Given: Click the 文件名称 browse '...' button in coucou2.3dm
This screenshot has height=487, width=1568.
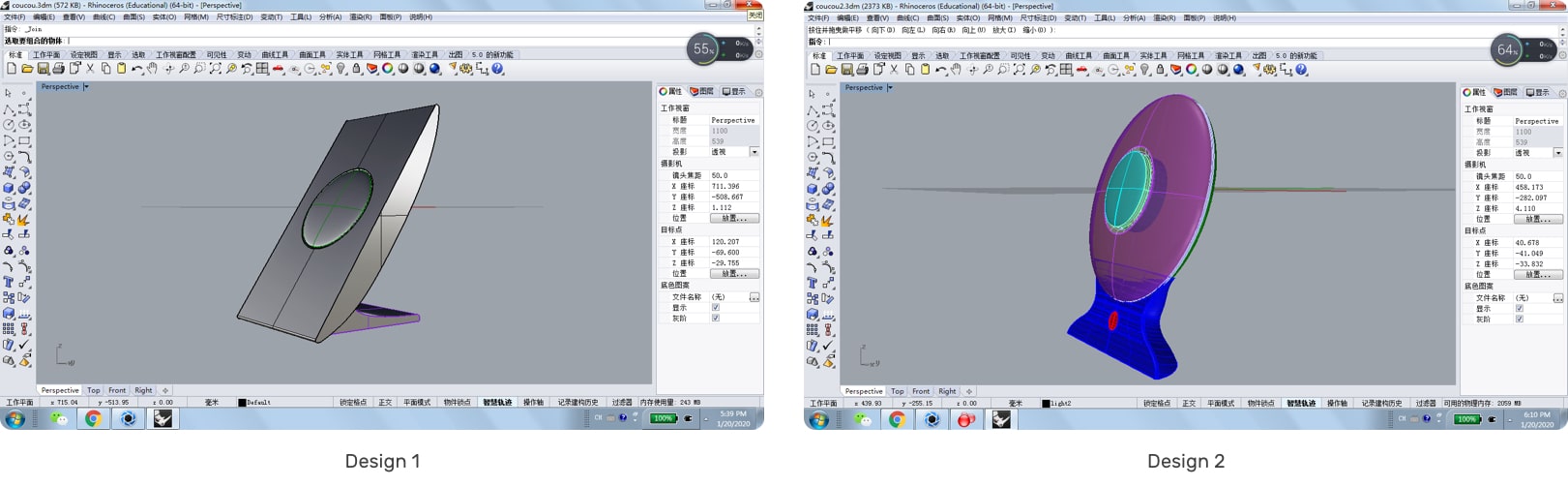Looking at the screenshot, I should click(x=1558, y=298).
